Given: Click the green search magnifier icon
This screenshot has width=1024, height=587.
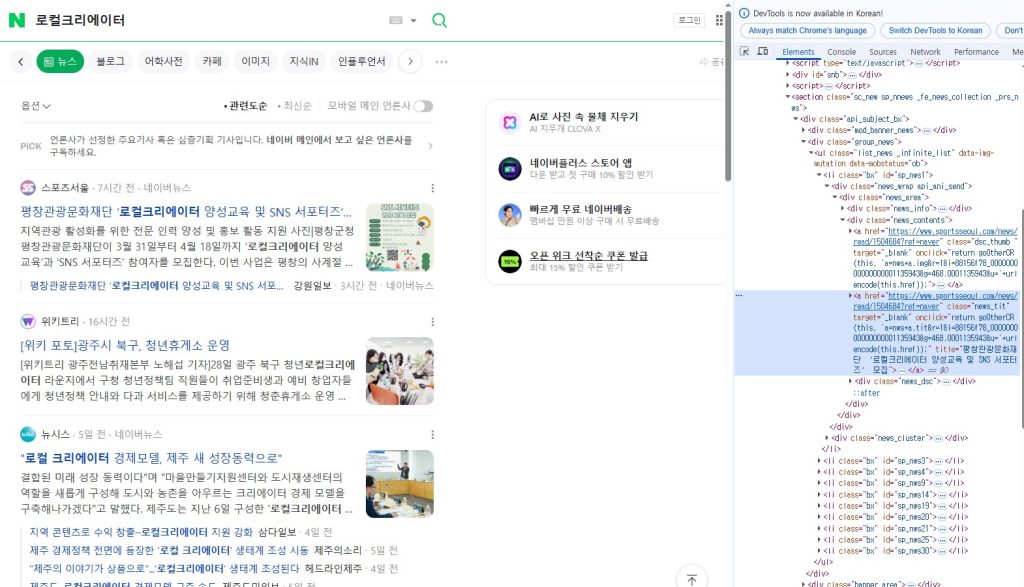Looking at the screenshot, I should click(440, 20).
